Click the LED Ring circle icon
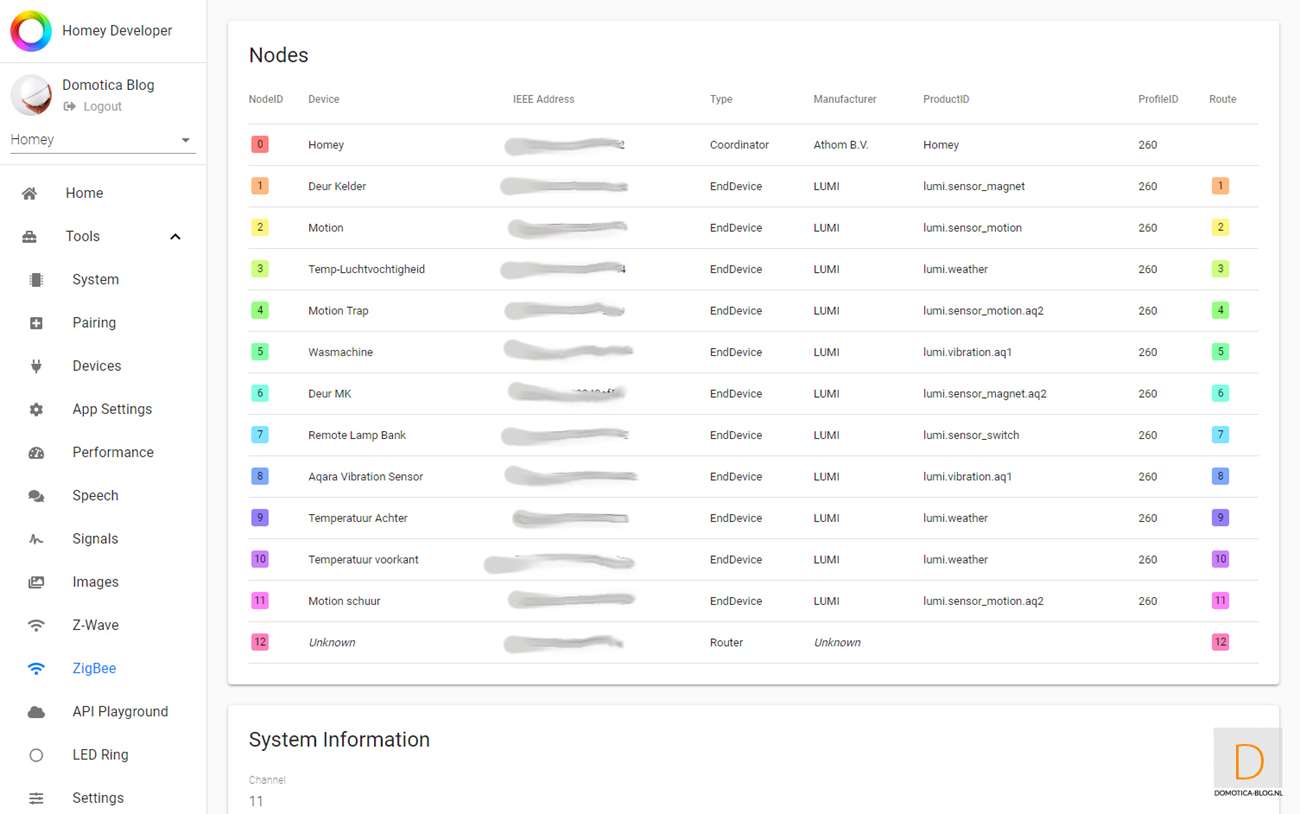This screenshot has height=814, width=1300. click(36, 755)
